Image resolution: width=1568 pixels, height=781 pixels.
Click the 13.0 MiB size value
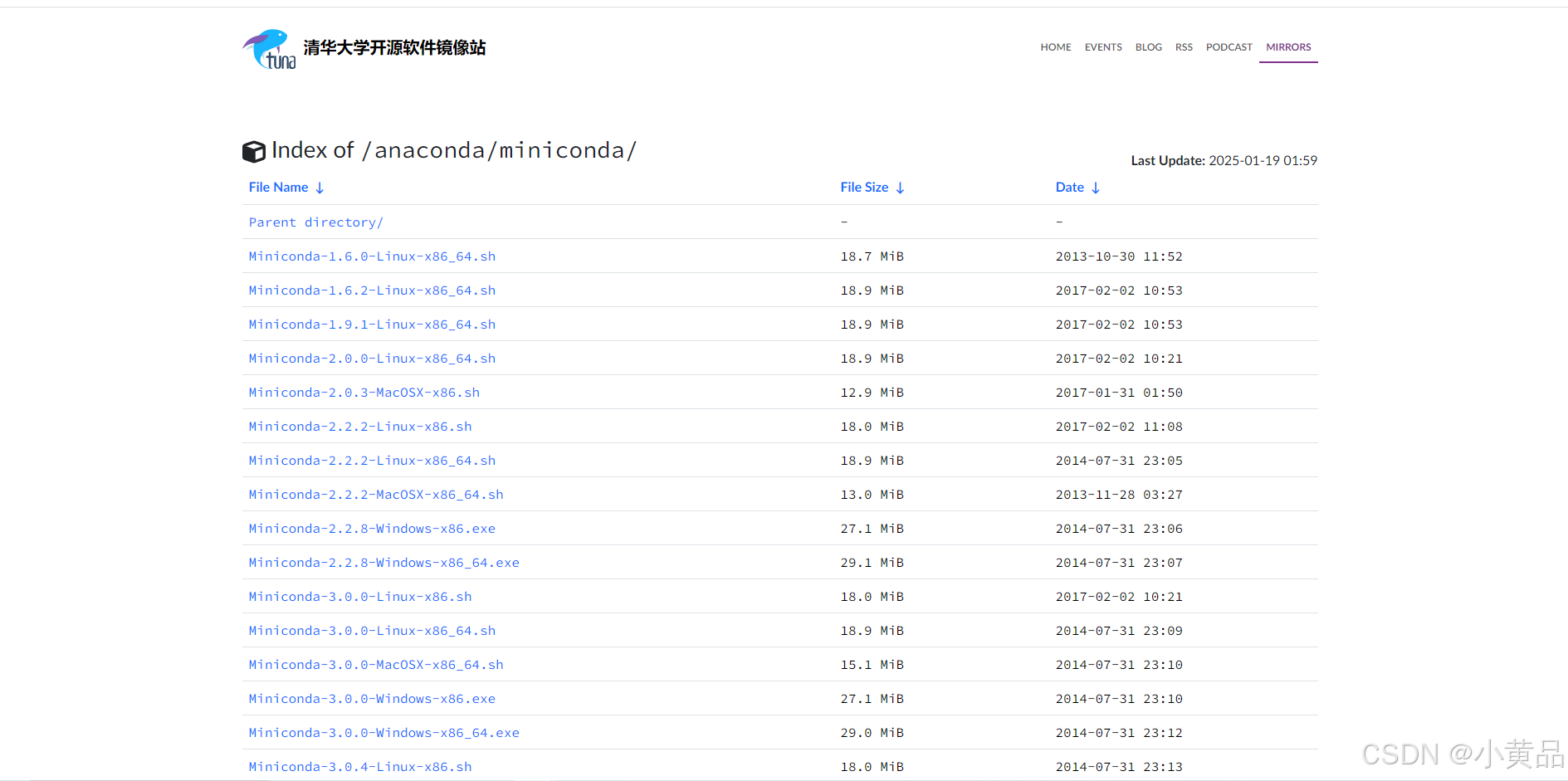pos(872,495)
